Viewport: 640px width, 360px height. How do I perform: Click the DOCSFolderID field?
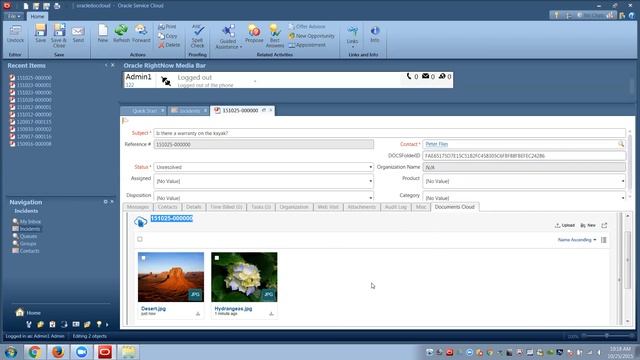click(524, 156)
